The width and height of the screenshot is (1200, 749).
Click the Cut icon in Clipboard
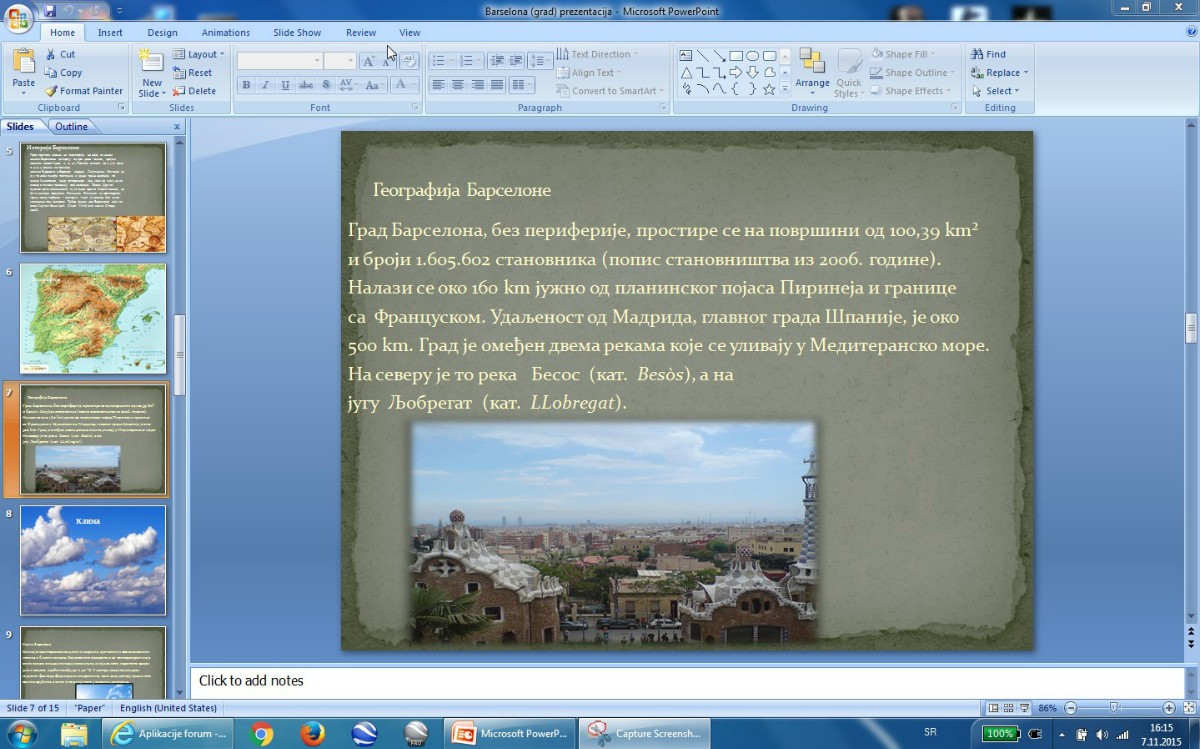pos(51,55)
